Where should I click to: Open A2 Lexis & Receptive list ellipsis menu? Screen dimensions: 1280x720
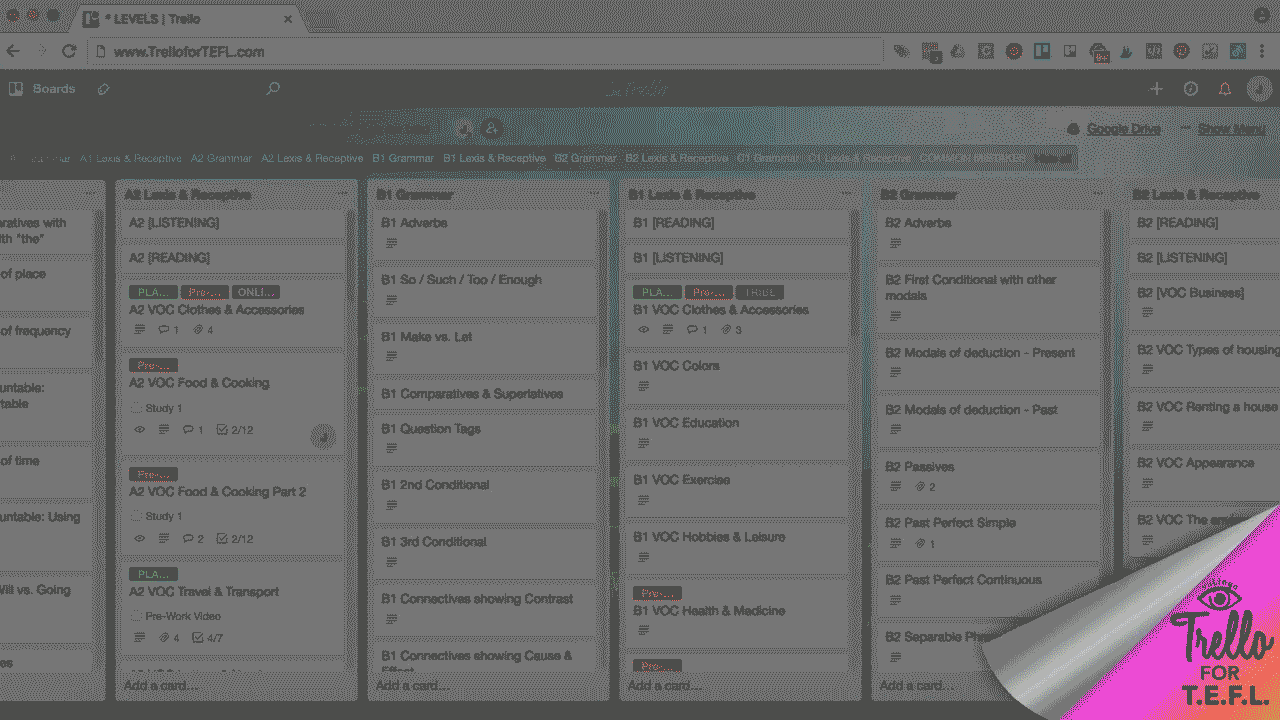(x=342, y=194)
